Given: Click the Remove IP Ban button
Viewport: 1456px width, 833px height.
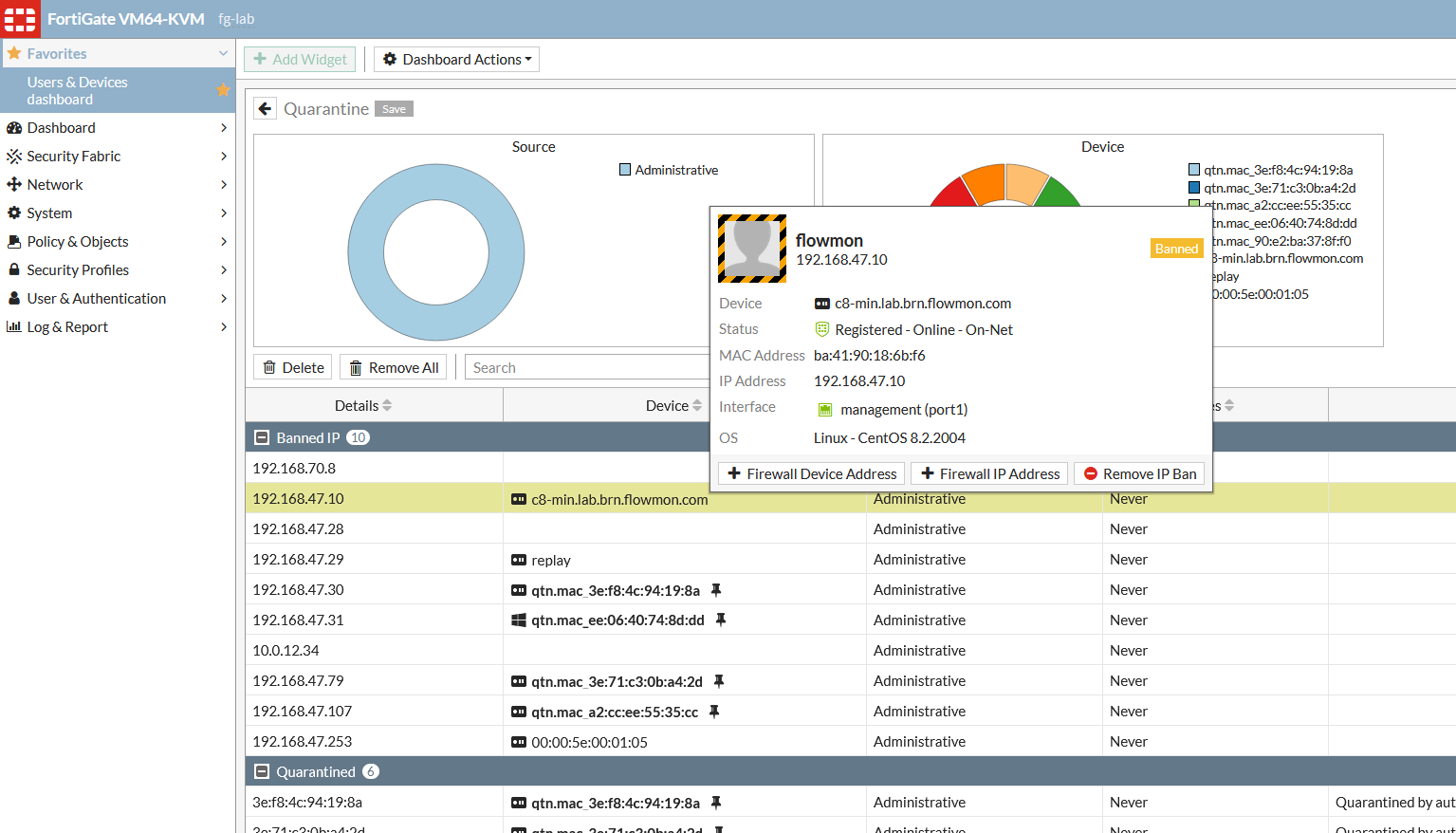Looking at the screenshot, I should [x=1139, y=473].
